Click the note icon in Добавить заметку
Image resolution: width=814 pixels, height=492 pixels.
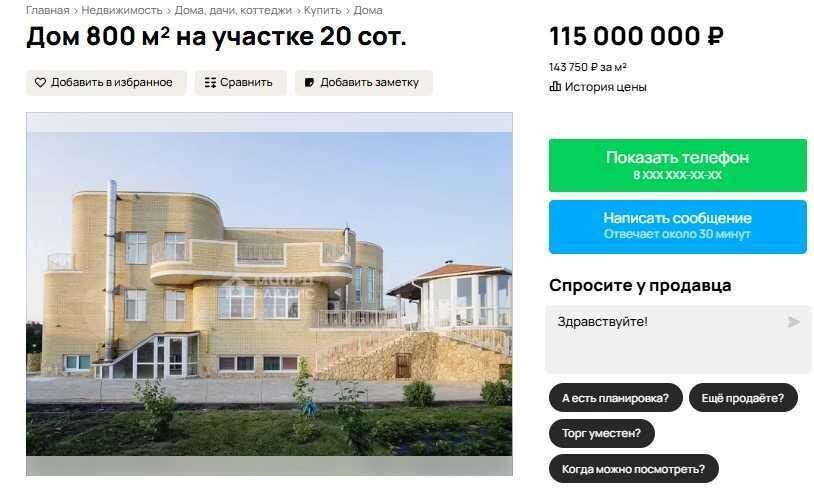pos(309,83)
